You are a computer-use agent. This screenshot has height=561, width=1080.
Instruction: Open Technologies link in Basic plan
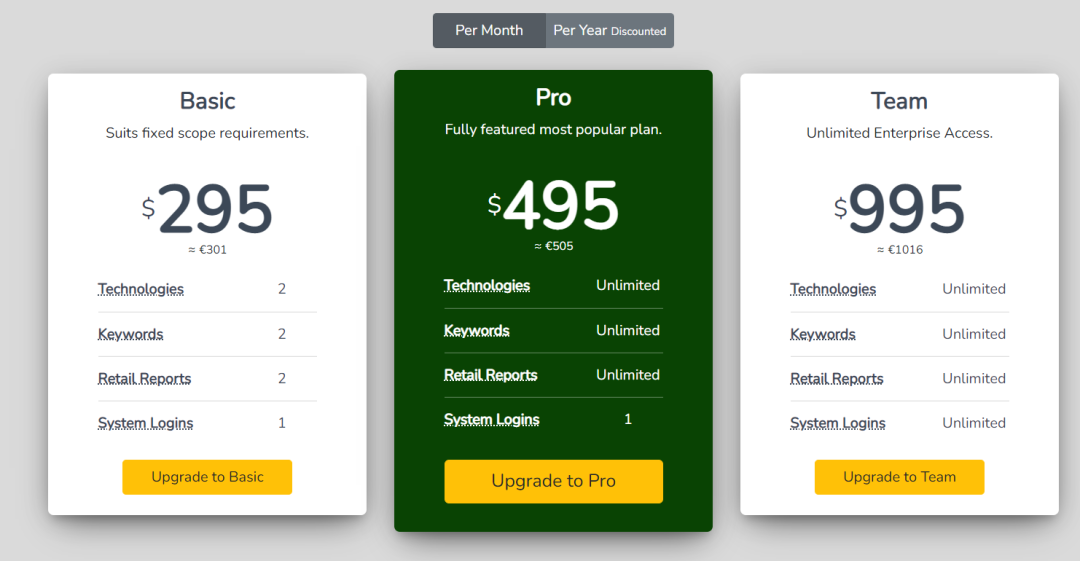coord(141,289)
